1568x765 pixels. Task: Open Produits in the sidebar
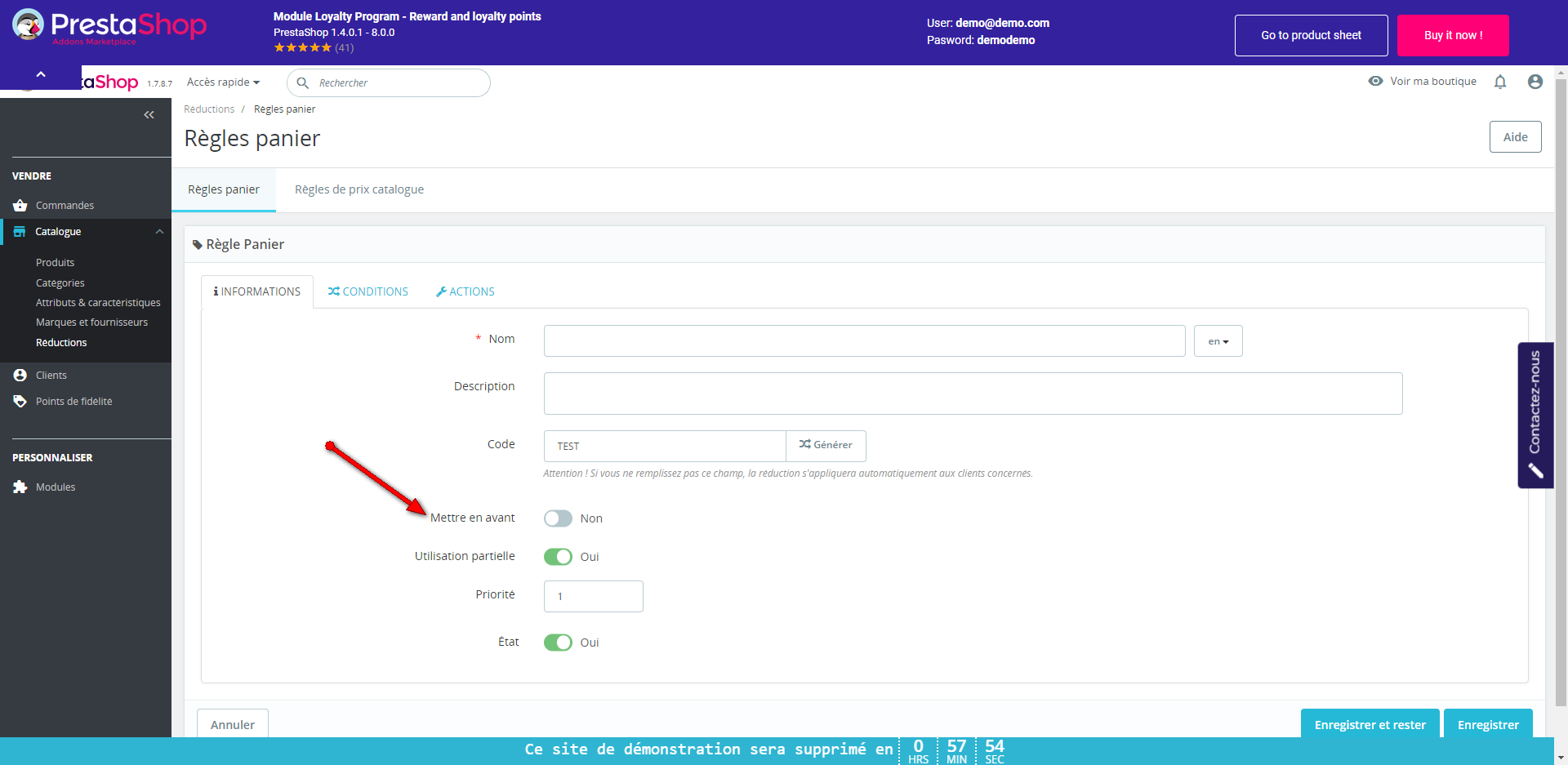point(55,262)
